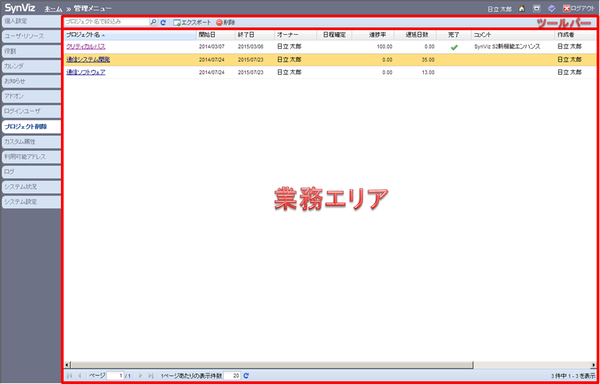Open お知らせ in sidebar
600x384 pixels.
[31, 81]
